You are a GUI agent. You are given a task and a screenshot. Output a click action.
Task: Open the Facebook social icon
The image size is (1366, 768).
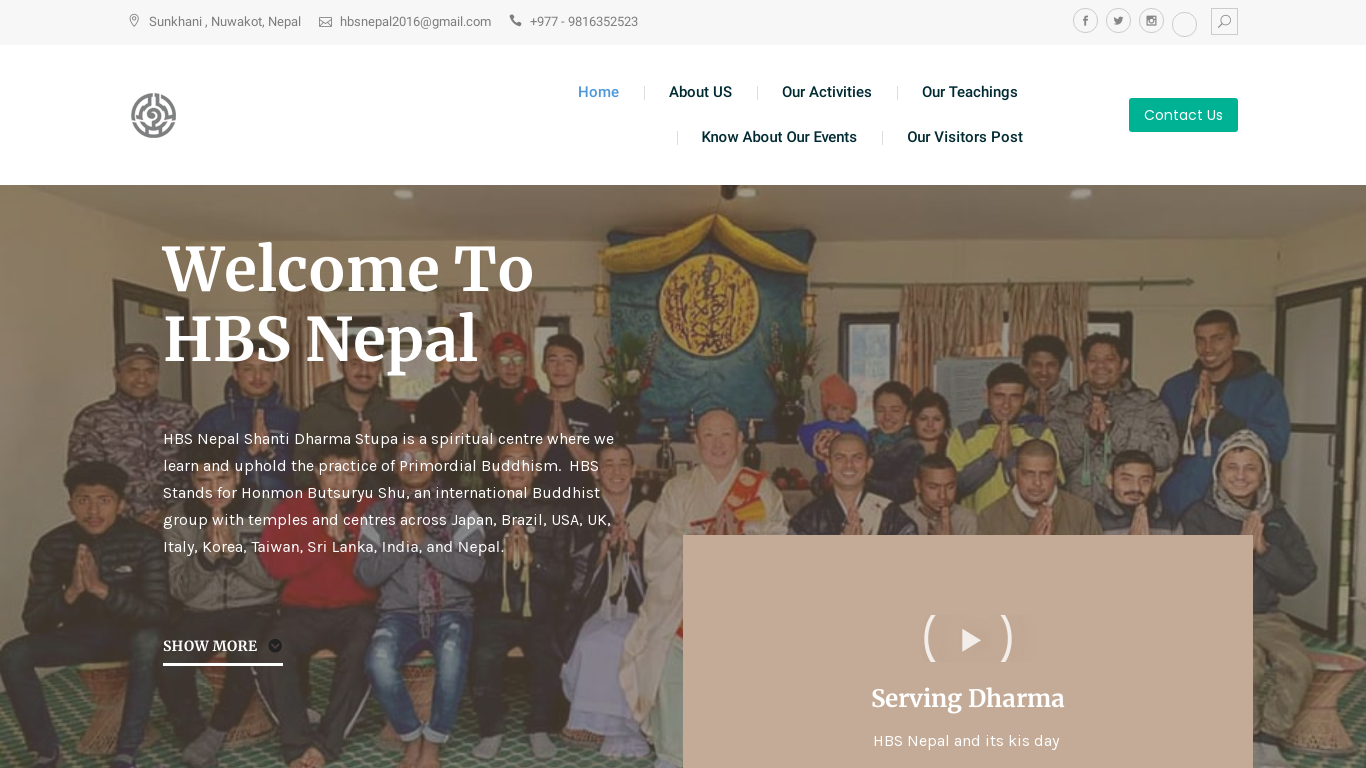1085,20
